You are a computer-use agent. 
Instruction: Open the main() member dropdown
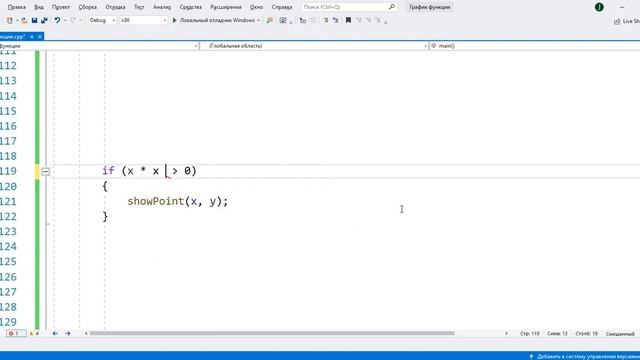tap(534, 46)
